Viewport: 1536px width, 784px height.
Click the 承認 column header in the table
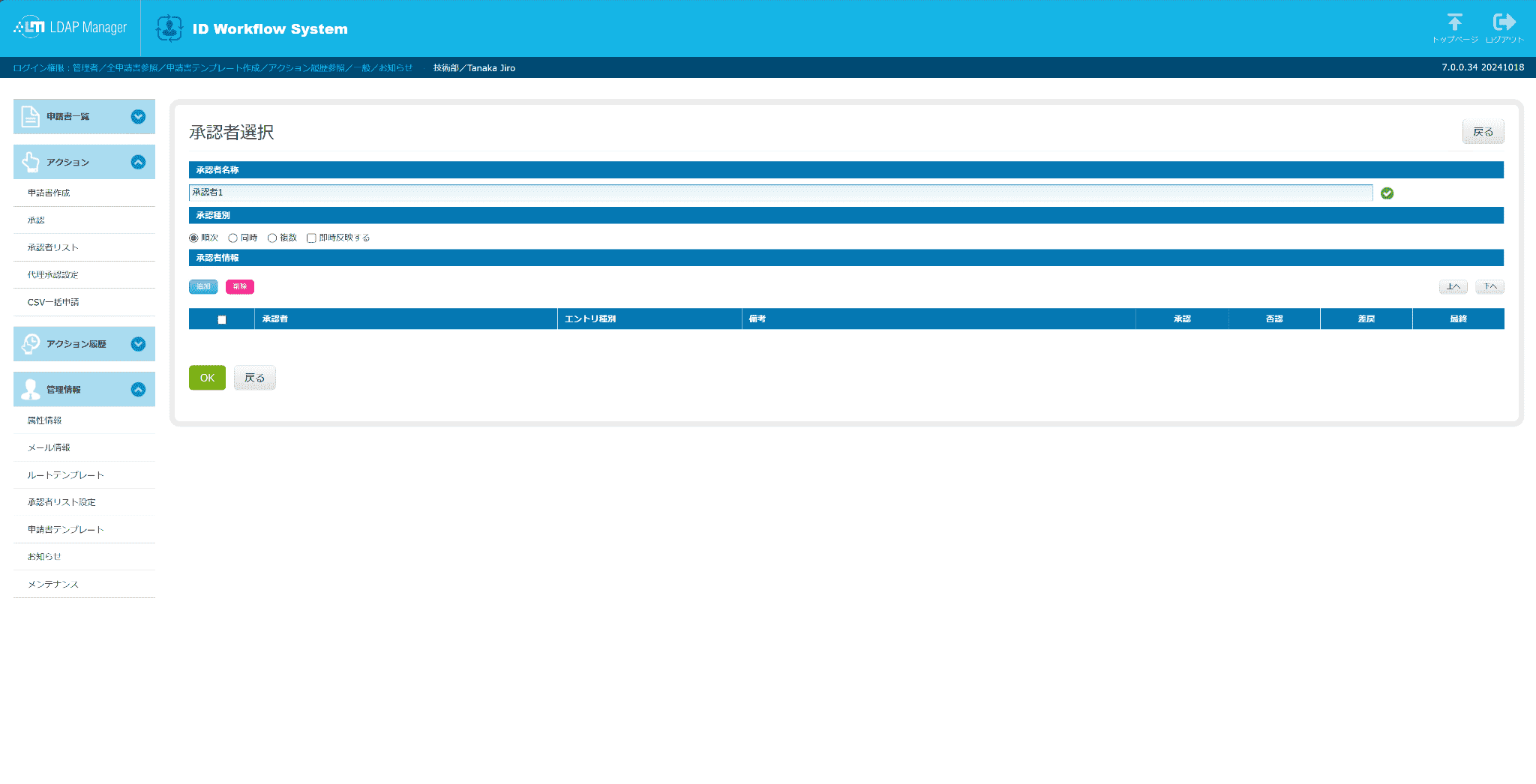tap(1182, 319)
